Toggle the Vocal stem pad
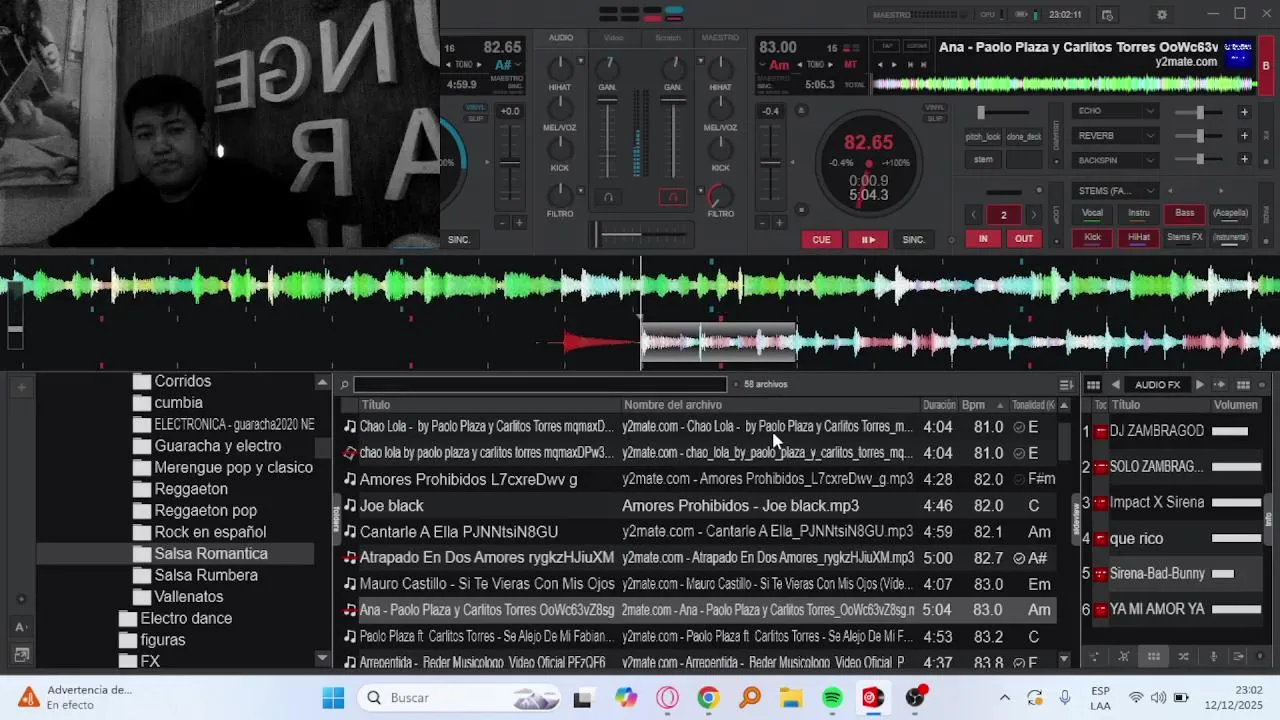The image size is (1280, 720). 1092,213
